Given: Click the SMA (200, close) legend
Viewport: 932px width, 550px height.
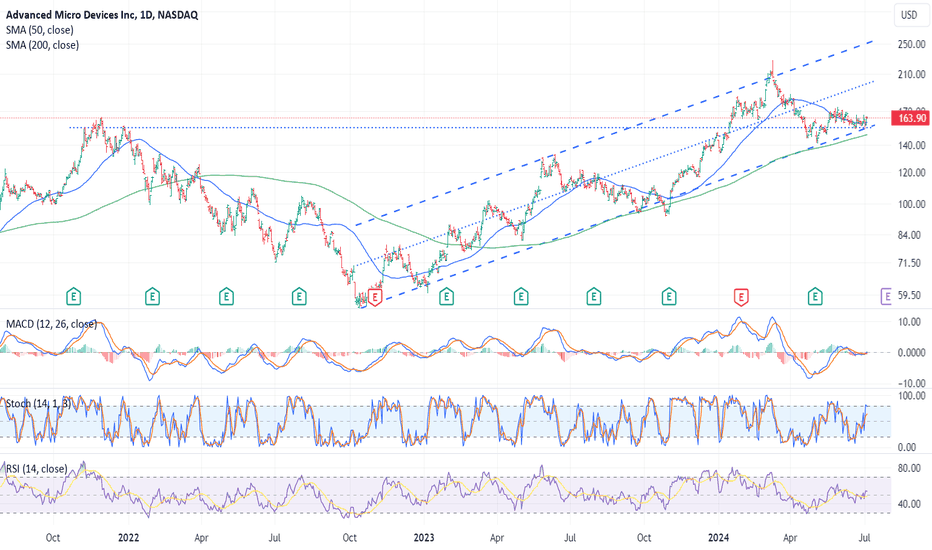Looking at the screenshot, I should (42, 45).
